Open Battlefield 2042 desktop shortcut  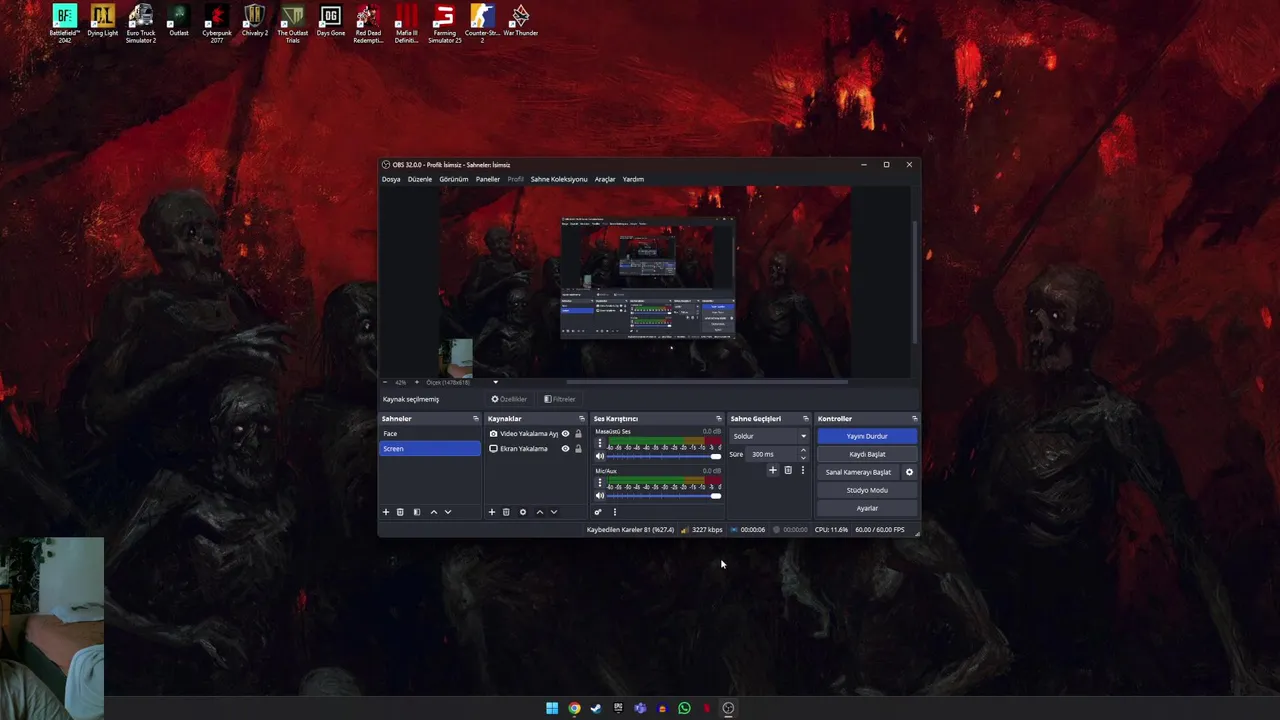click(x=64, y=24)
